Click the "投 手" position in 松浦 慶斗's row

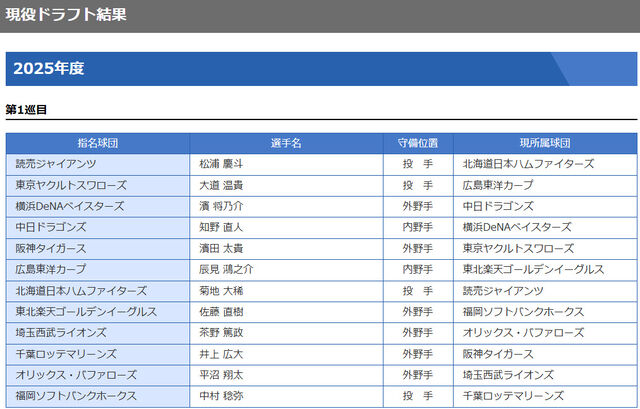(x=418, y=164)
